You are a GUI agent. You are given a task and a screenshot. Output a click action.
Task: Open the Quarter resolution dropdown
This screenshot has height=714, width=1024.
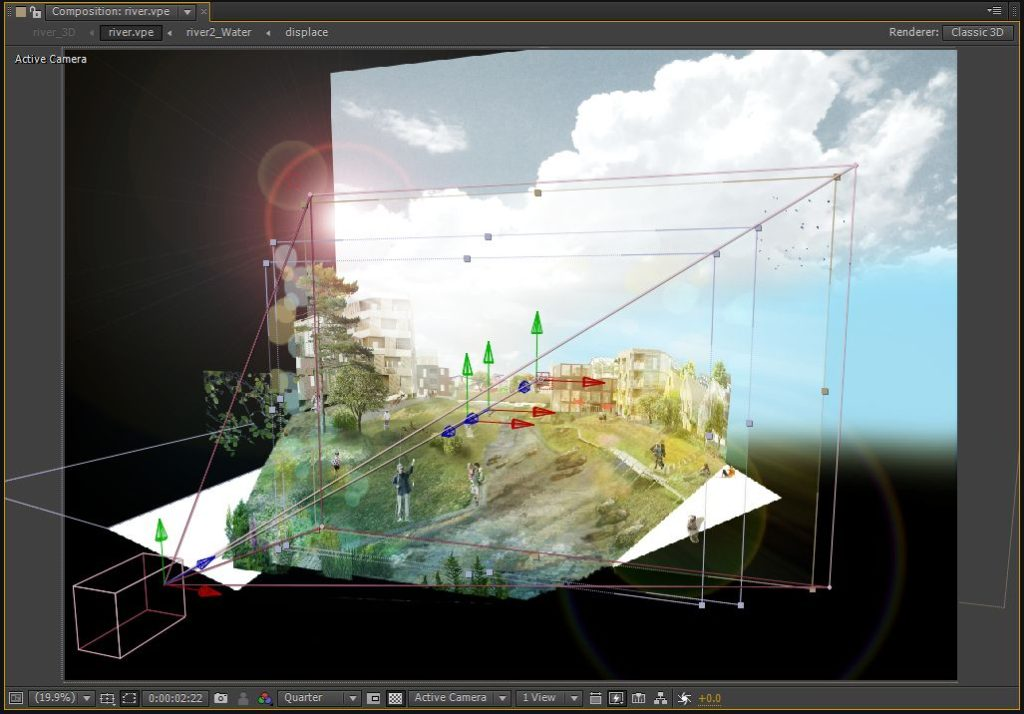click(x=319, y=698)
